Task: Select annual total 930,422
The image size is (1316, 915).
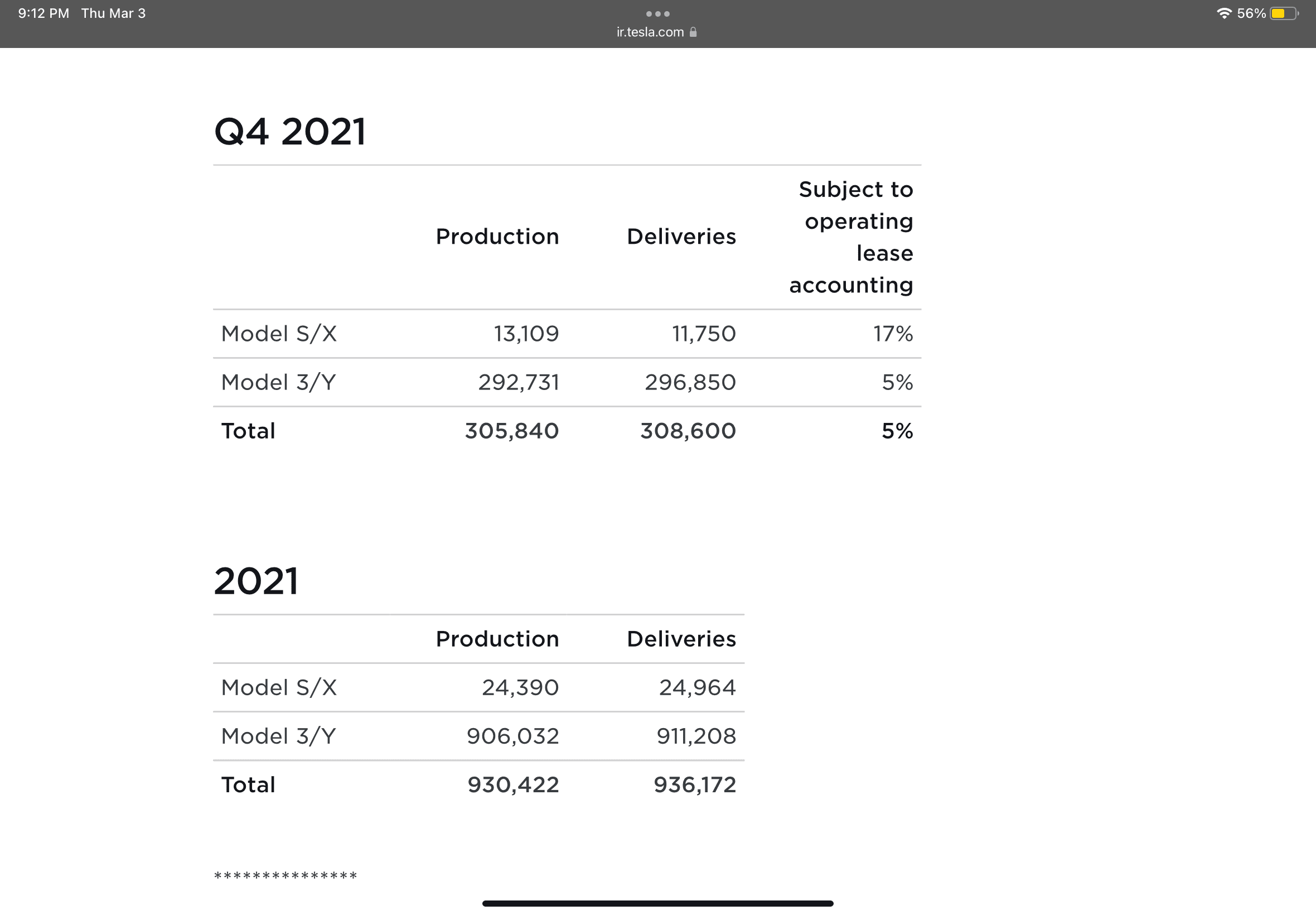Action: 514,784
